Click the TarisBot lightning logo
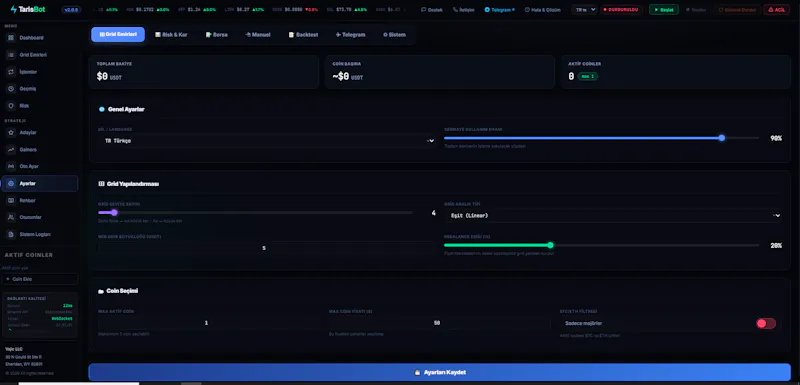 [13, 9]
